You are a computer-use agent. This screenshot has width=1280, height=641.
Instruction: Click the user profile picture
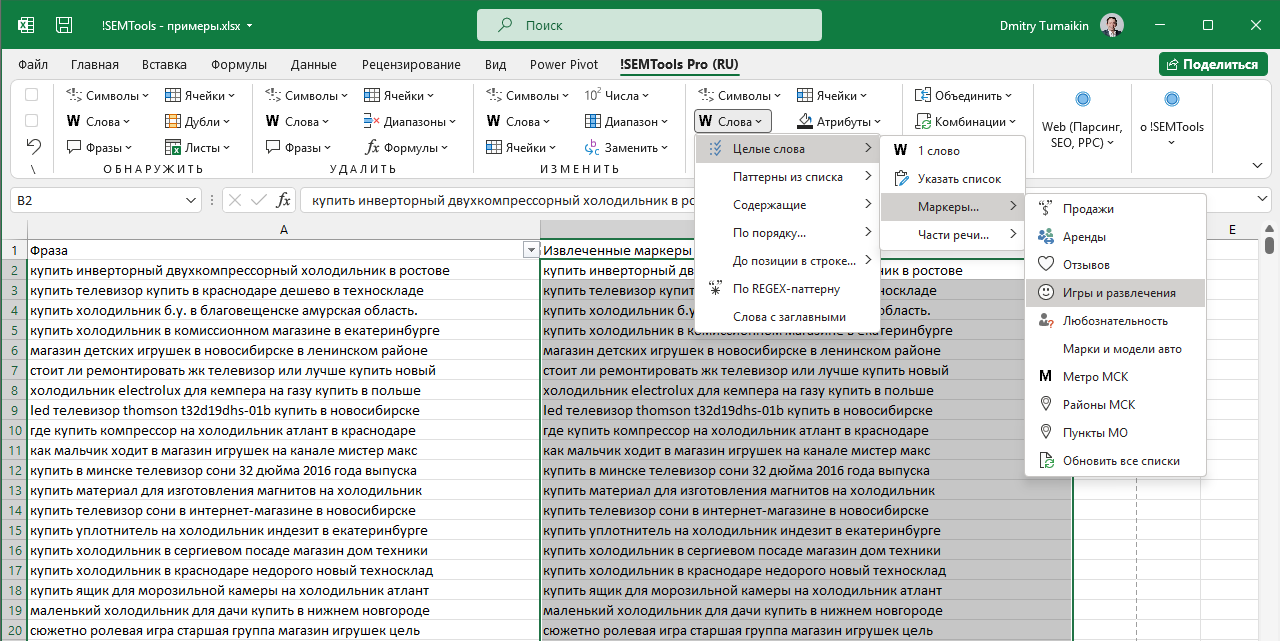click(1111, 25)
